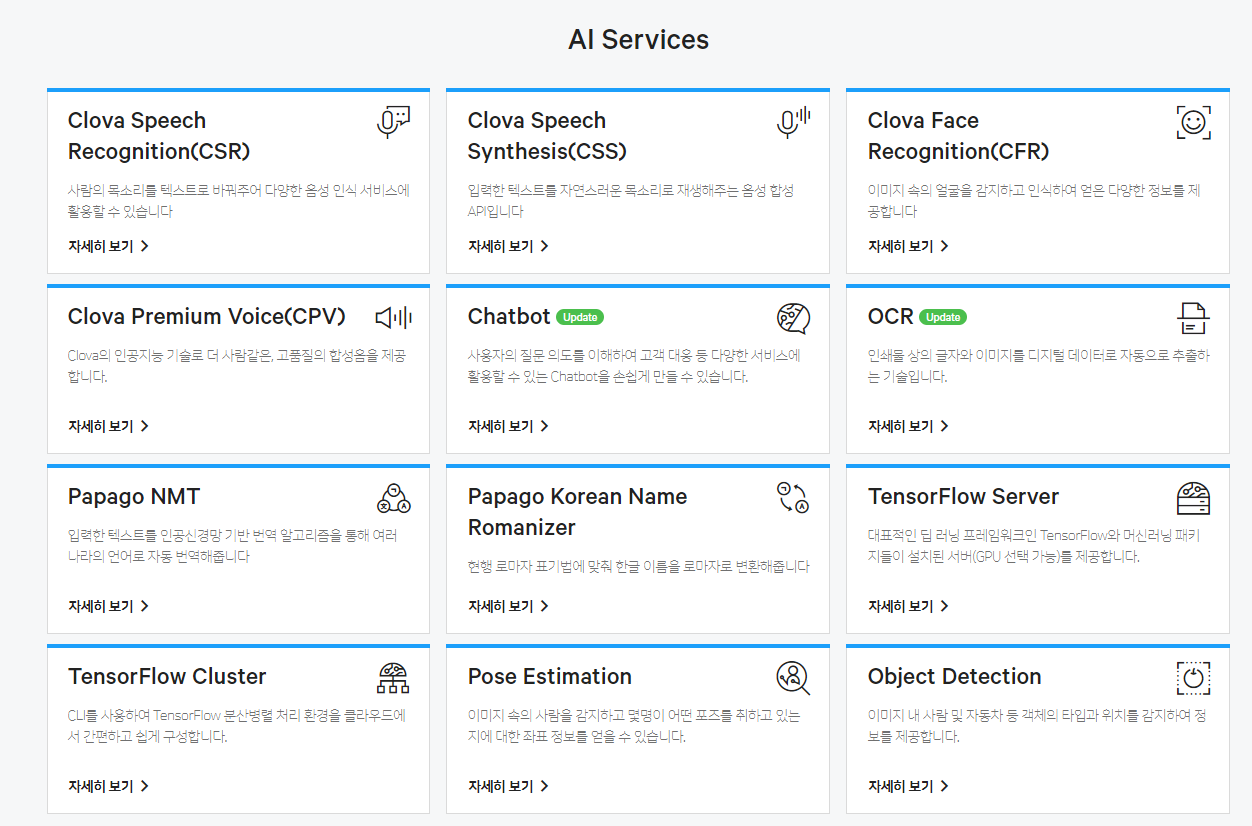The image size is (1252, 826).
Task: Click the Clova Speech Recognition microphone icon
Action: (x=393, y=122)
